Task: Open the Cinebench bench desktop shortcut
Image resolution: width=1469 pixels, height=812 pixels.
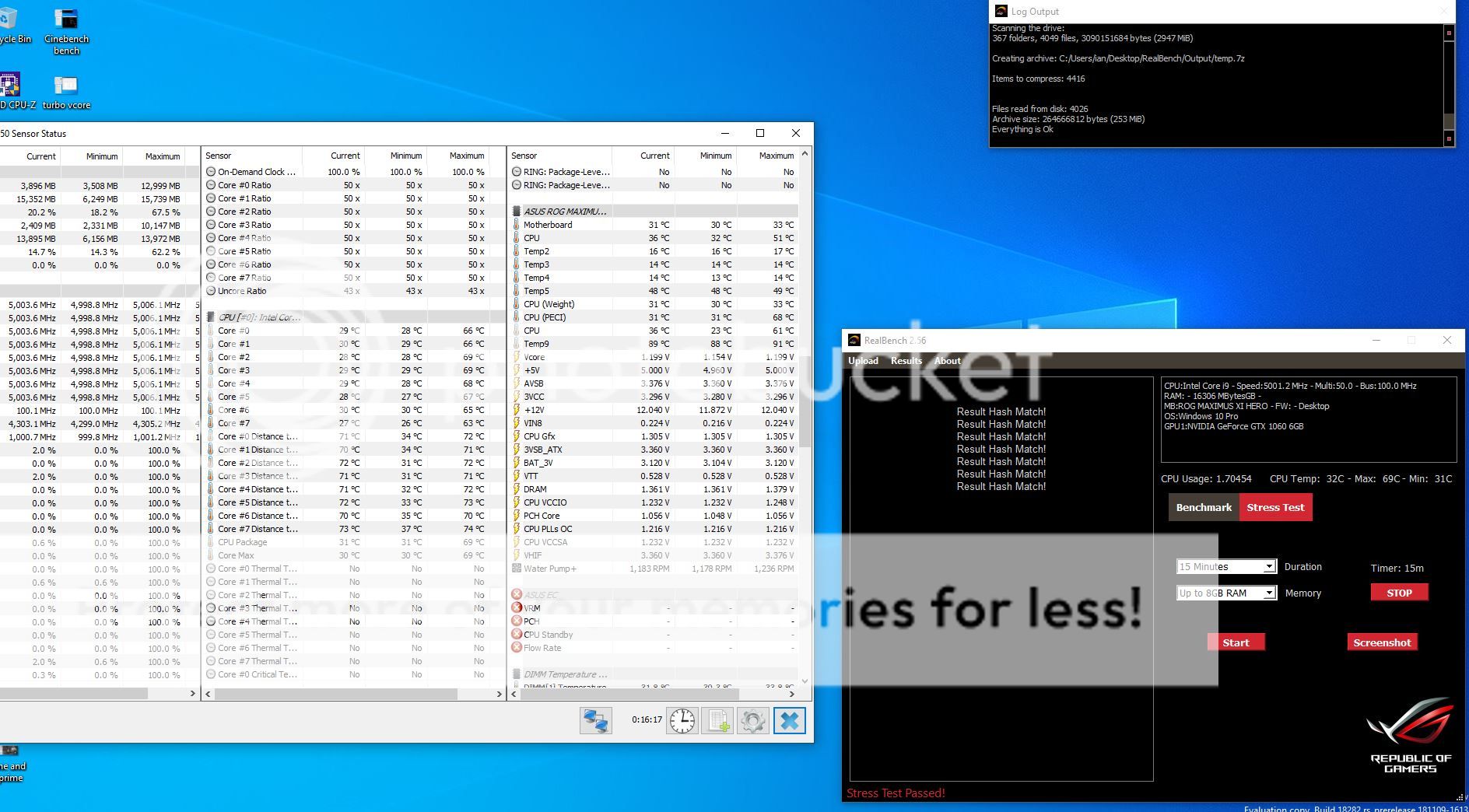Action: pyautogui.click(x=66, y=33)
